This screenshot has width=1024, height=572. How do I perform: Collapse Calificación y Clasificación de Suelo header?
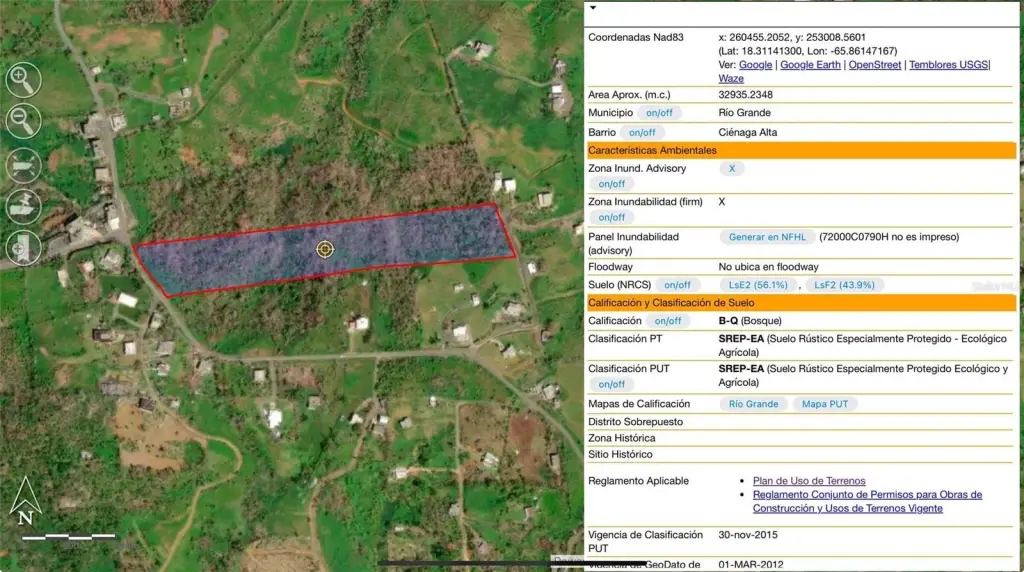click(x=801, y=302)
